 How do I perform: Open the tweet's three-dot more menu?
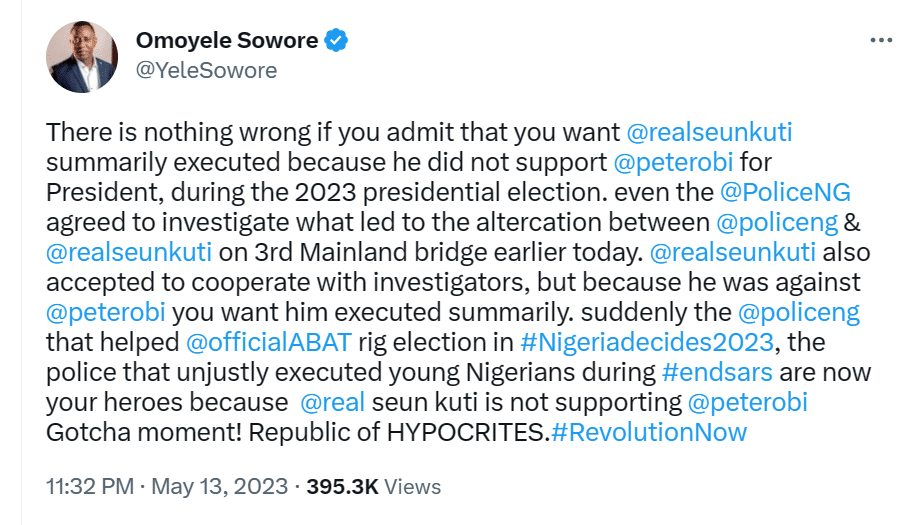click(x=880, y=41)
